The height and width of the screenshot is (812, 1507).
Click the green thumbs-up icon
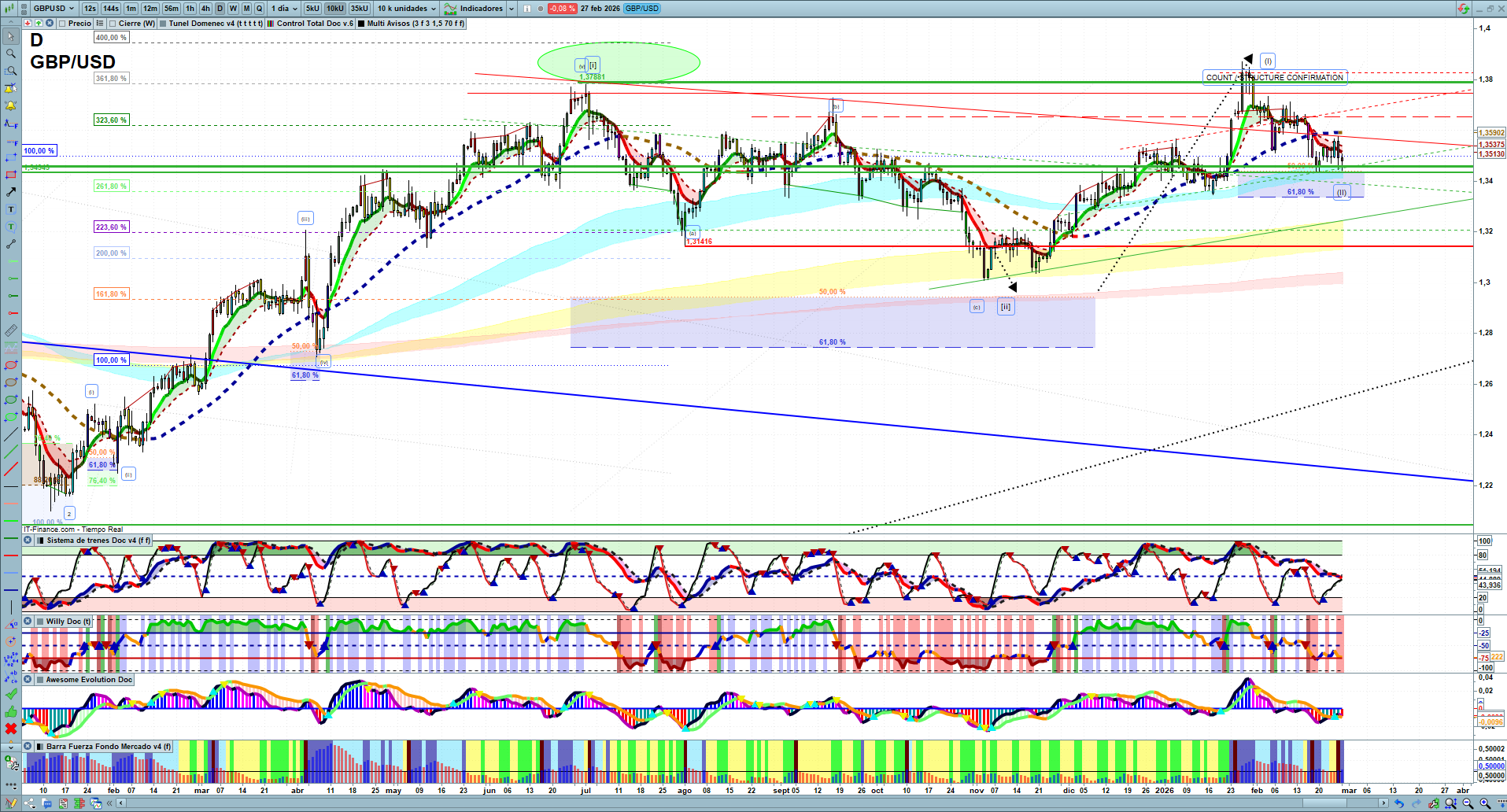click(x=11, y=711)
